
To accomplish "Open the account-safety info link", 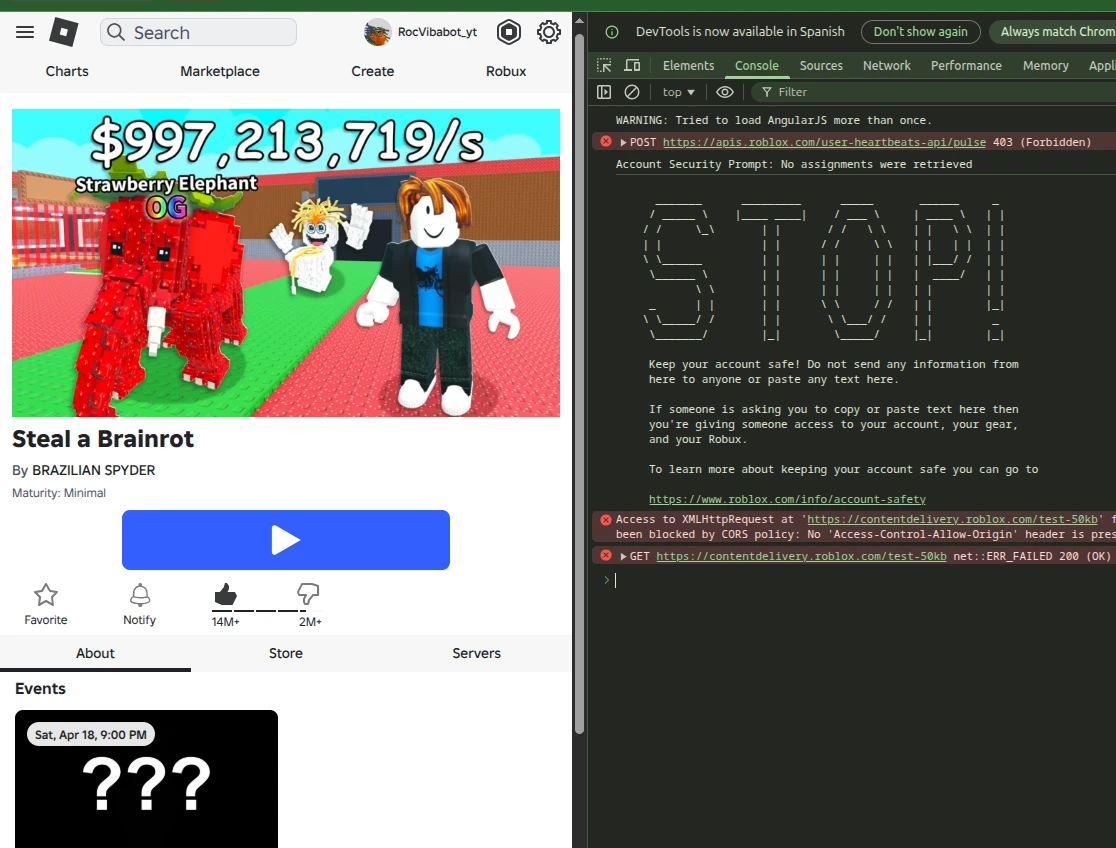I will tap(787, 498).
